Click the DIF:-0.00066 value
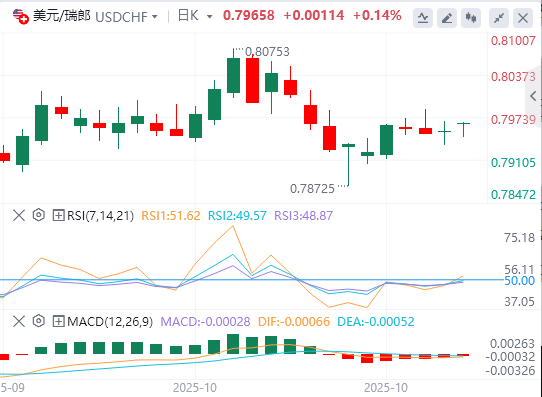The image size is (542, 397). point(294,322)
